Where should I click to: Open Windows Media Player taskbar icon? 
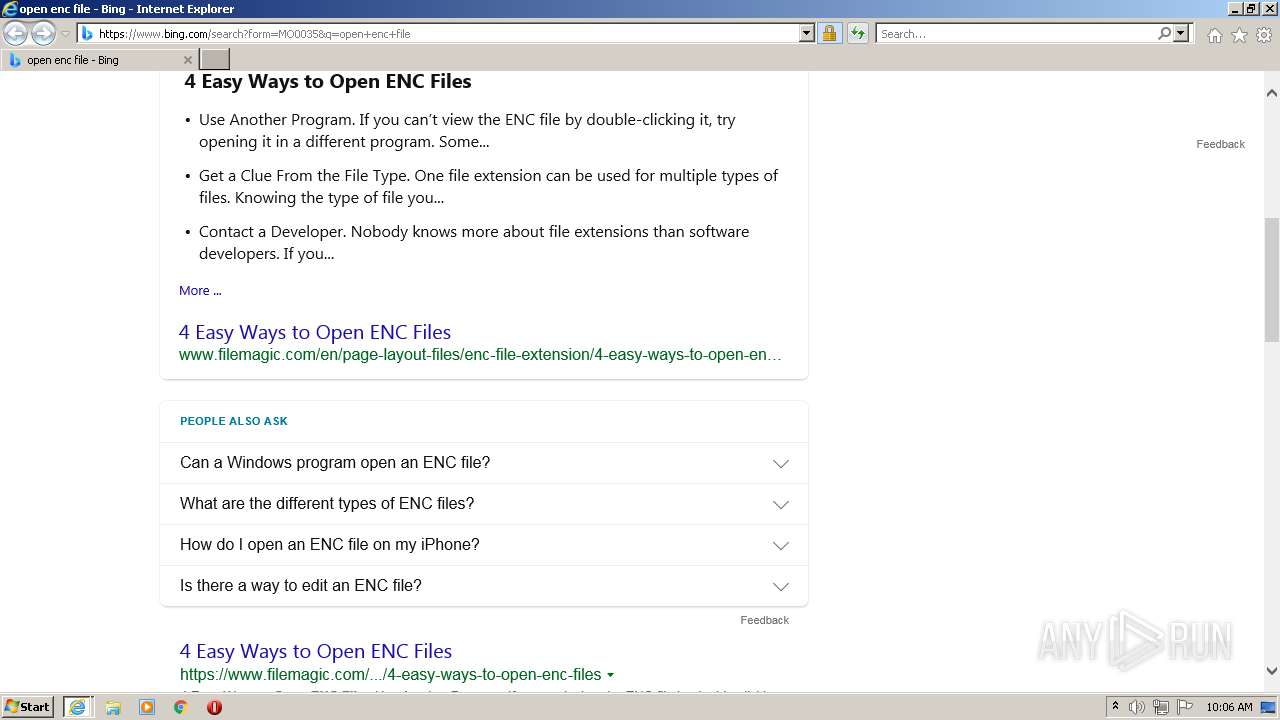click(x=147, y=707)
